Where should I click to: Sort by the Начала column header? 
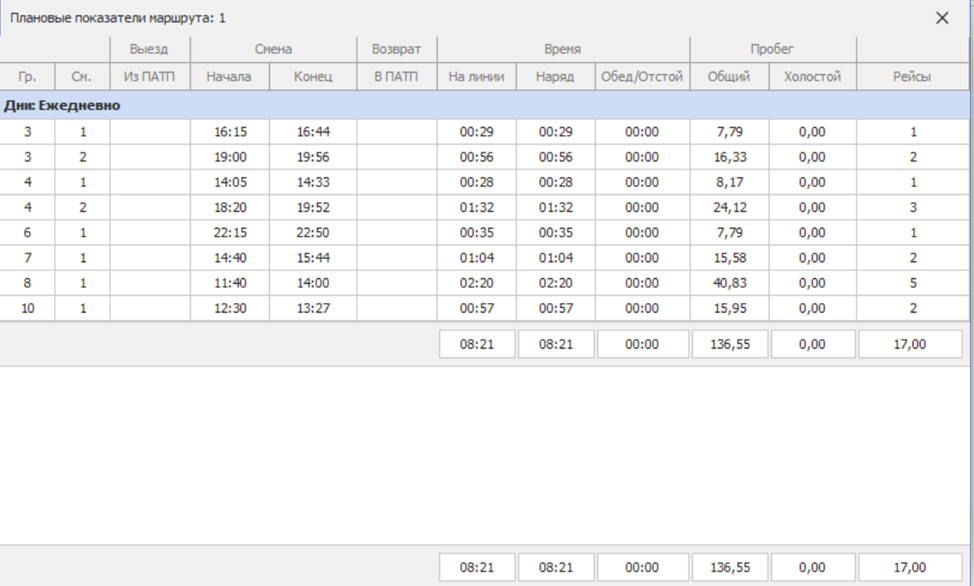coord(229,77)
